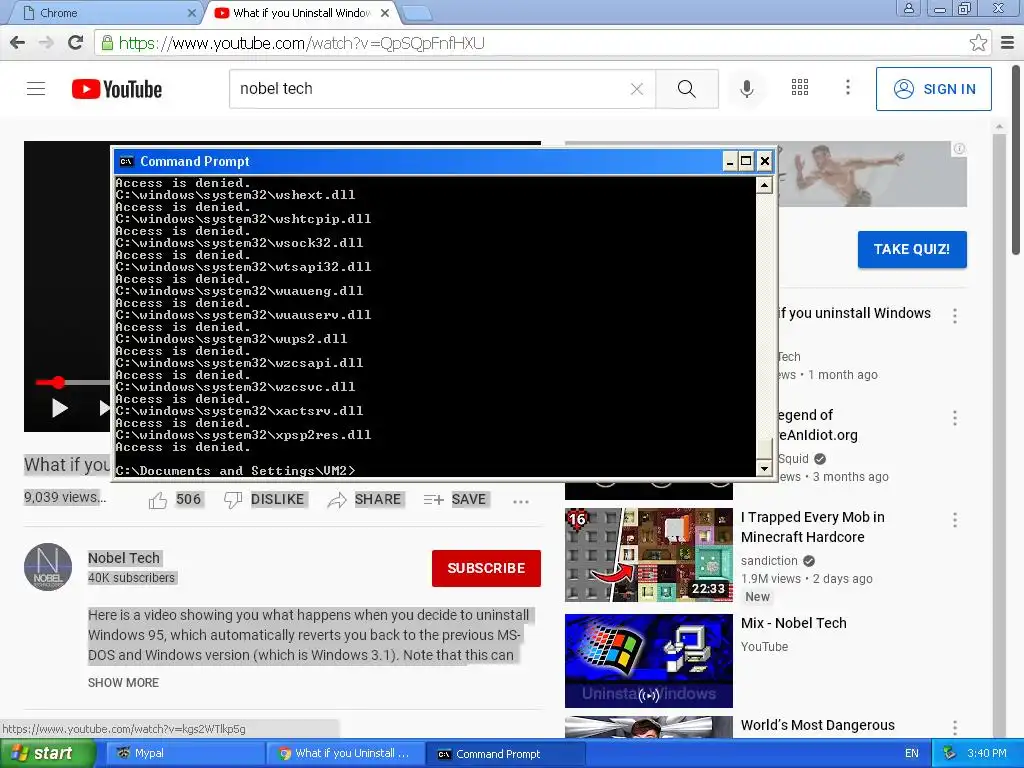
Task: Open the more actions ellipsis under video
Action: [520, 502]
